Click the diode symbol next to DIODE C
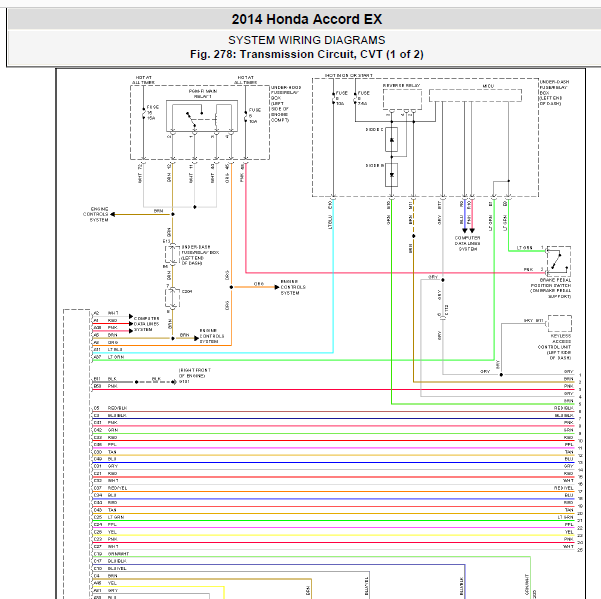 pyautogui.click(x=391, y=140)
